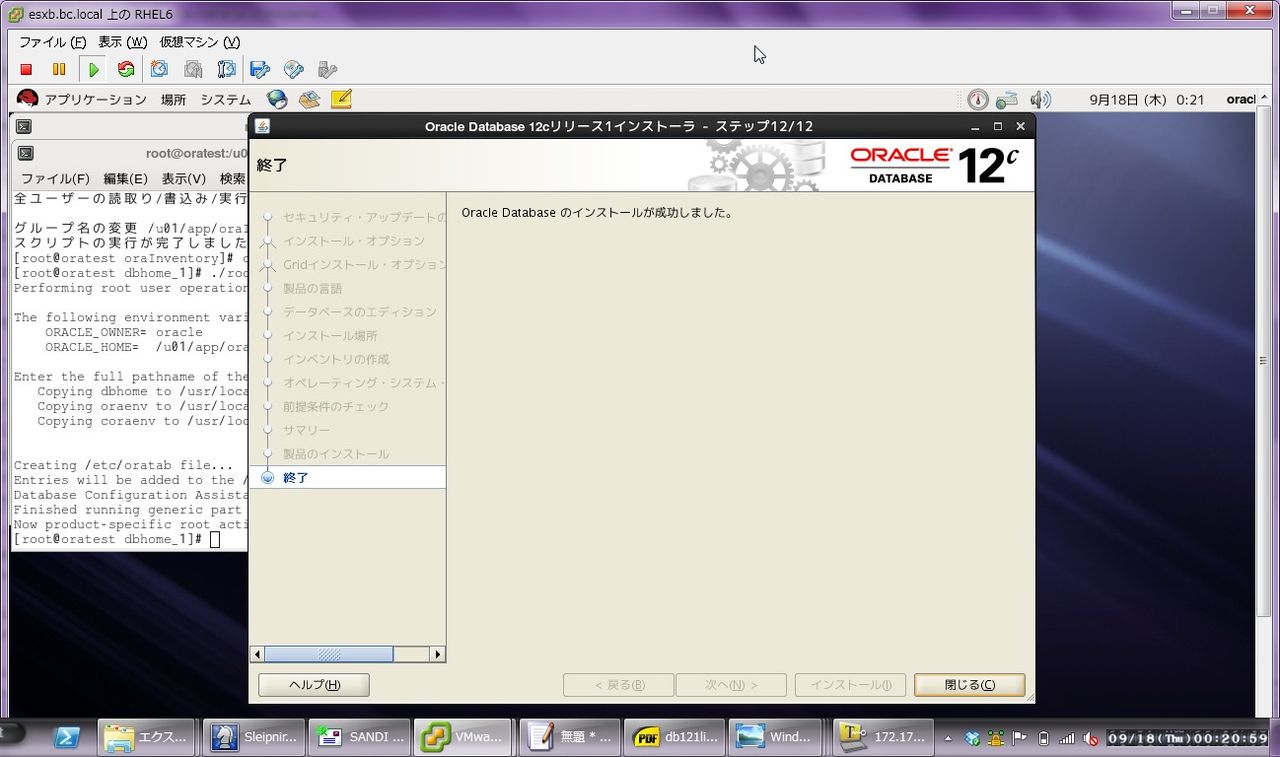Click the grayed Revert to snapshot icon
This screenshot has width=1280, height=757.
[193, 70]
